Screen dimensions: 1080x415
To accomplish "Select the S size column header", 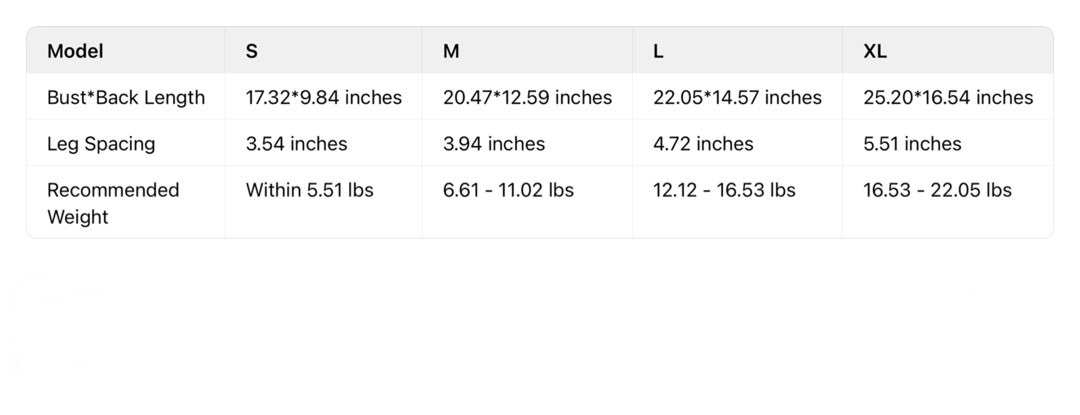I will pyautogui.click(x=252, y=51).
